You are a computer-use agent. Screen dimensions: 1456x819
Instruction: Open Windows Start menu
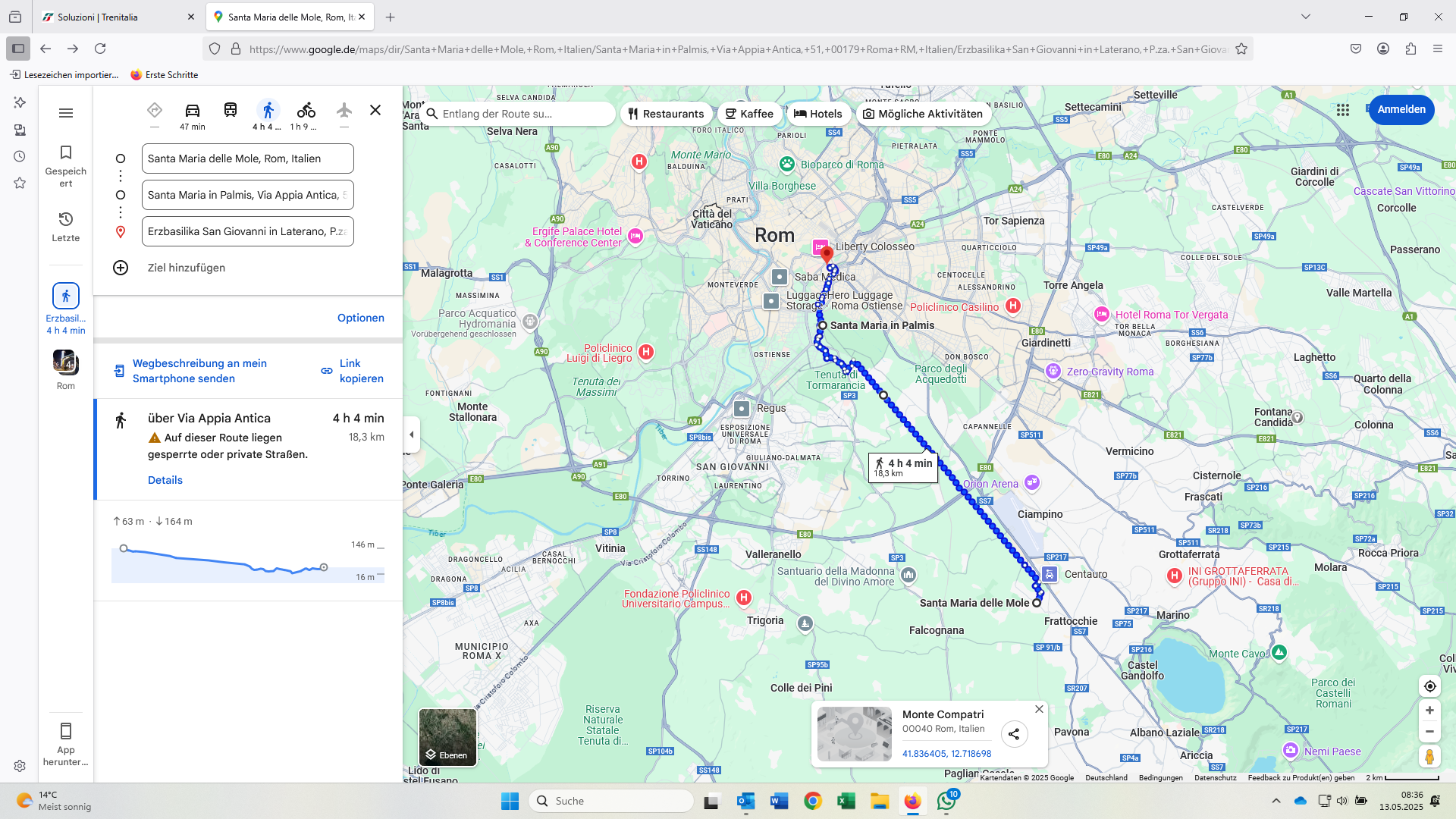point(510,801)
